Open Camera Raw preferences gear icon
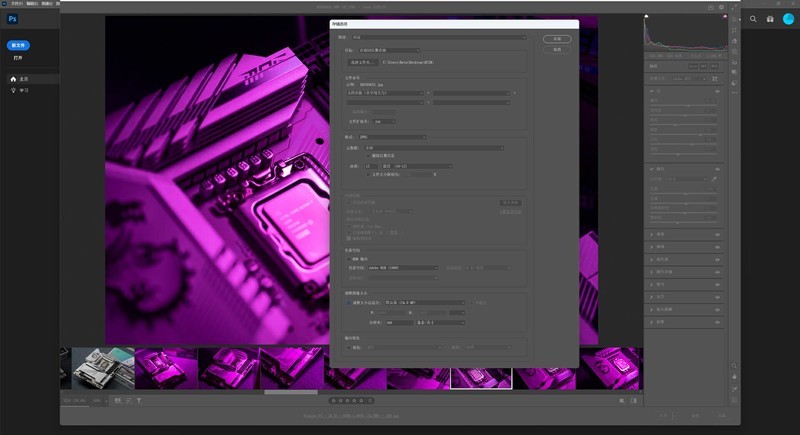The image size is (800, 435). click(721, 7)
